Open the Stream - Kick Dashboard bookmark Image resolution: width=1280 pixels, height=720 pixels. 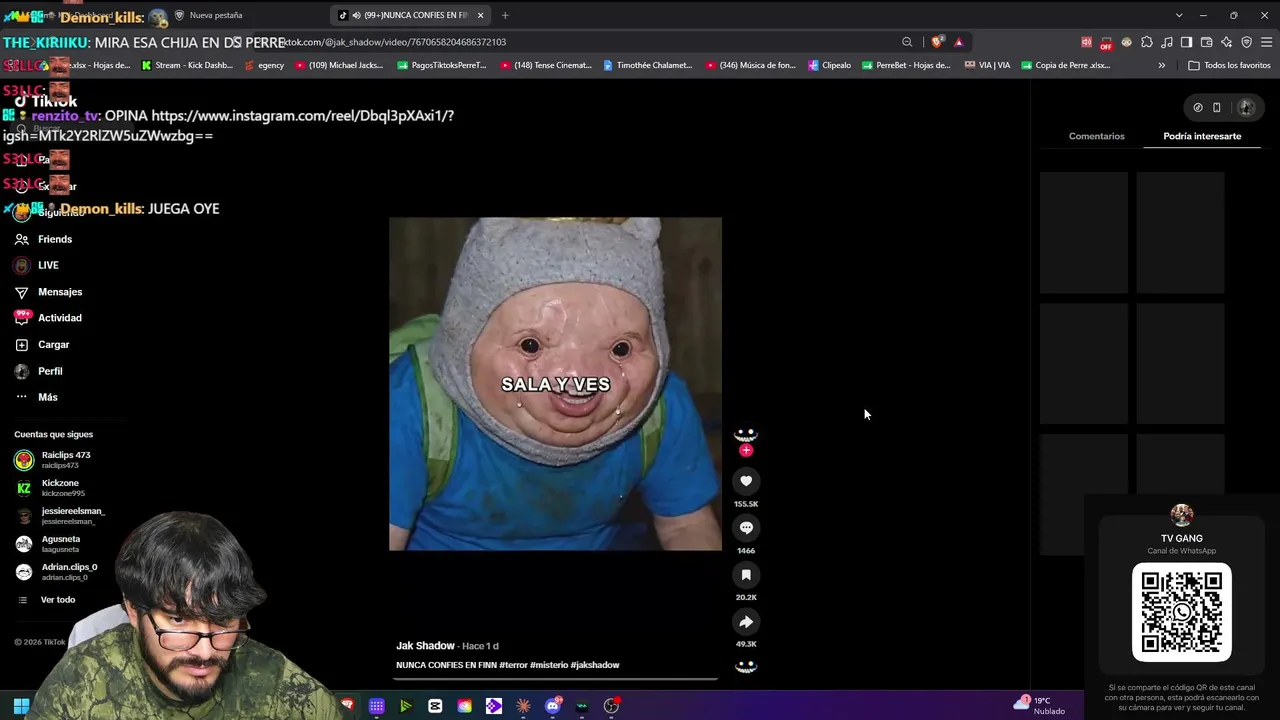tap(187, 65)
